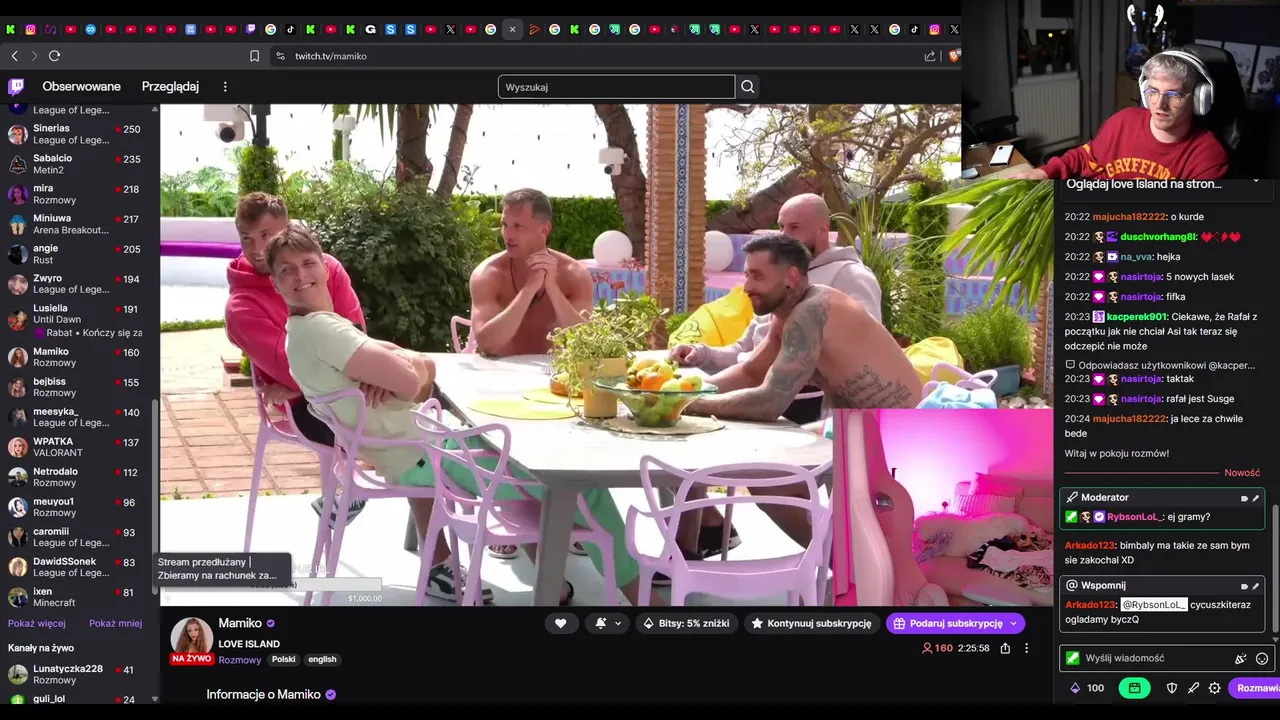Click Bitsy: 5% zniżki button
The width and height of the screenshot is (1280, 720).
(685, 623)
